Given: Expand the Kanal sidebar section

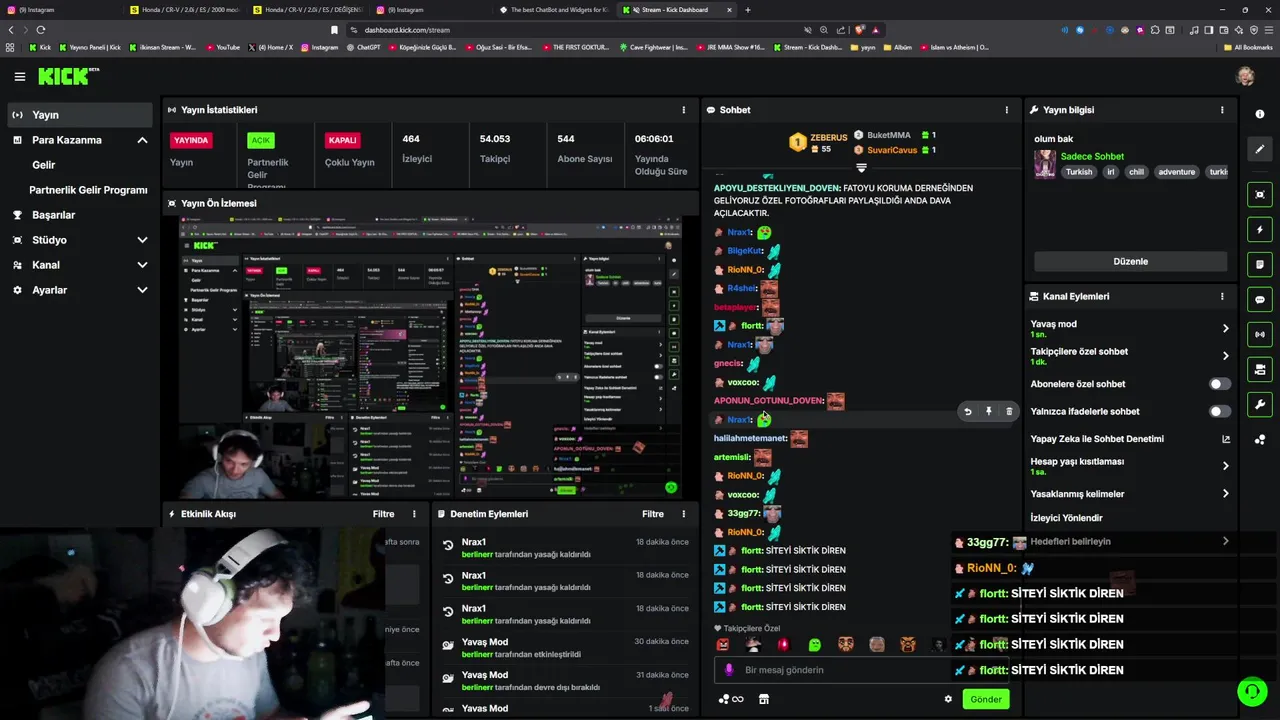Looking at the screenshot, I should (142, 265).
